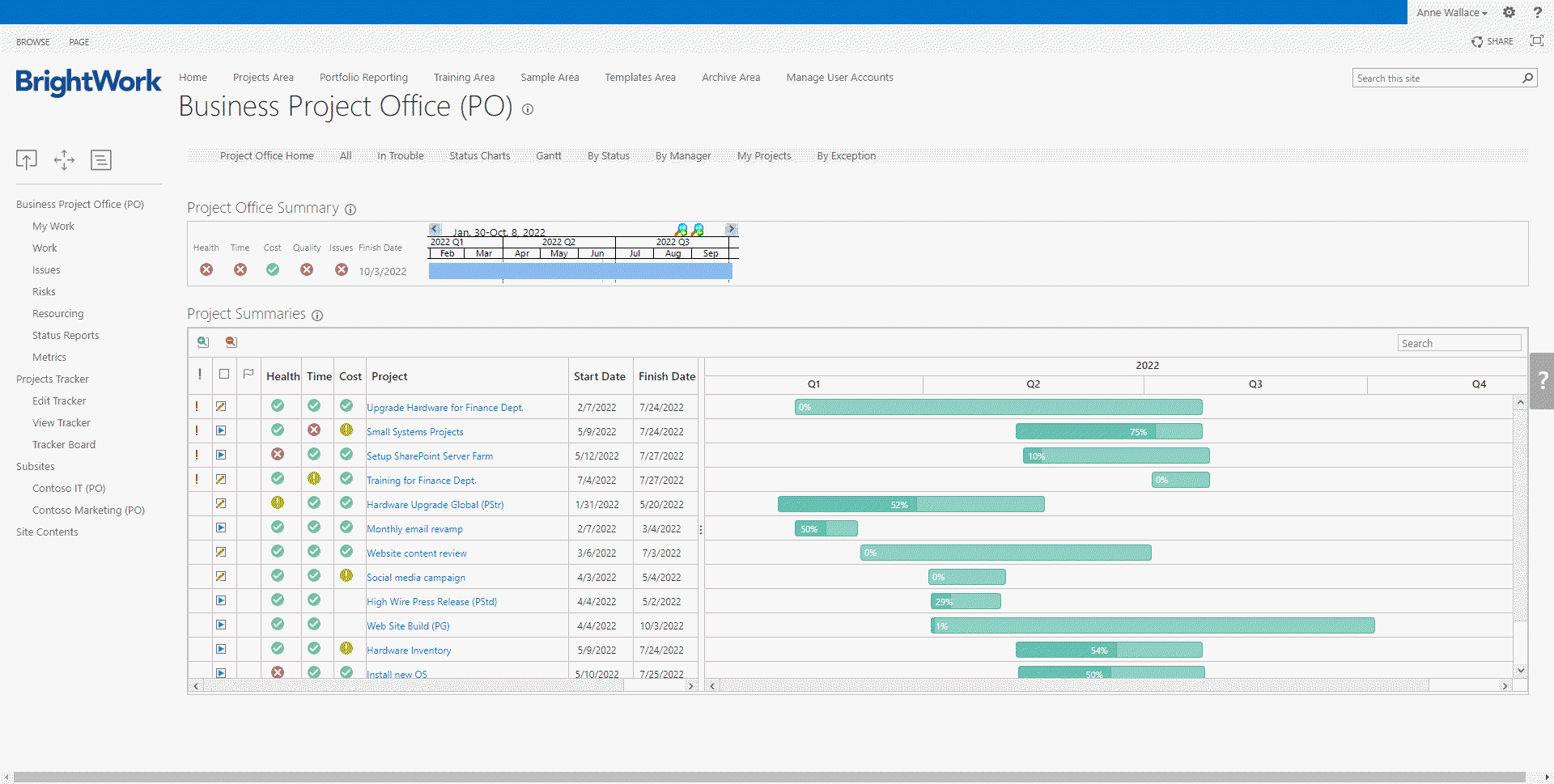Switch to the In Trouble view
This screenshot has height=784, width=1554.
[x=400, y=156]
